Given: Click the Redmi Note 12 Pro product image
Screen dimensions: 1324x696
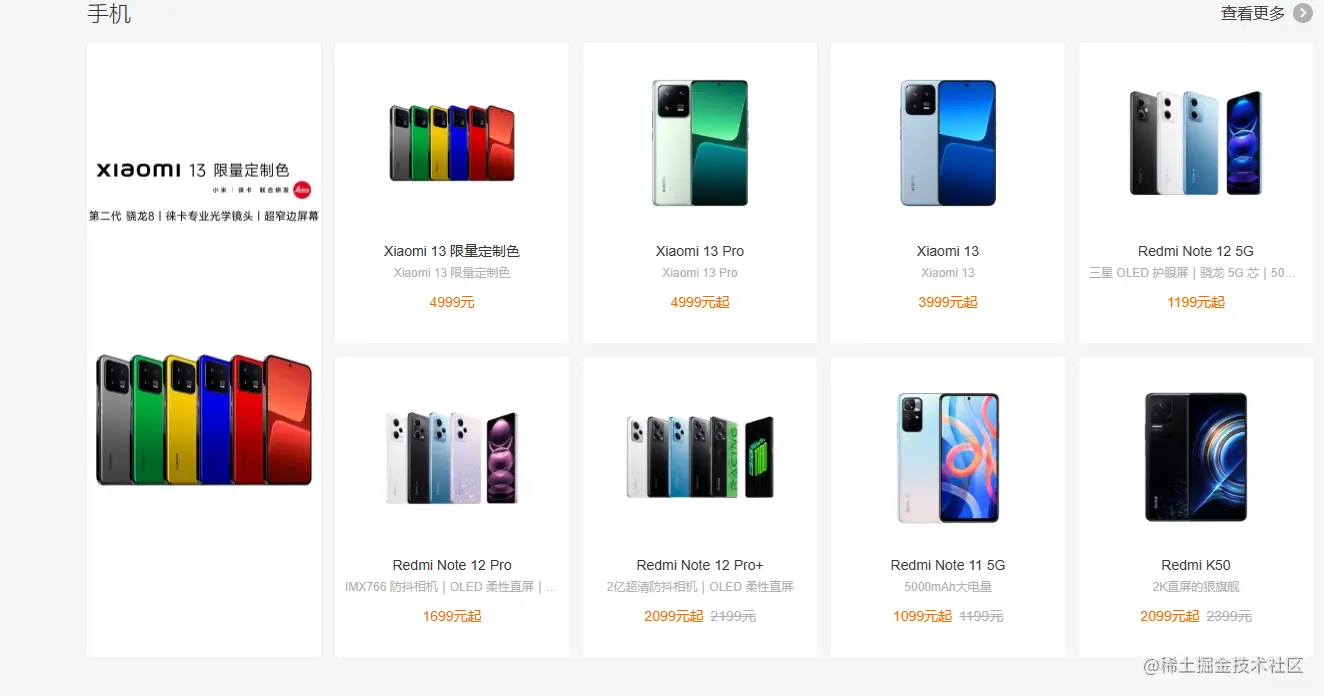Looking at the screenshot, I should [452, 457].
